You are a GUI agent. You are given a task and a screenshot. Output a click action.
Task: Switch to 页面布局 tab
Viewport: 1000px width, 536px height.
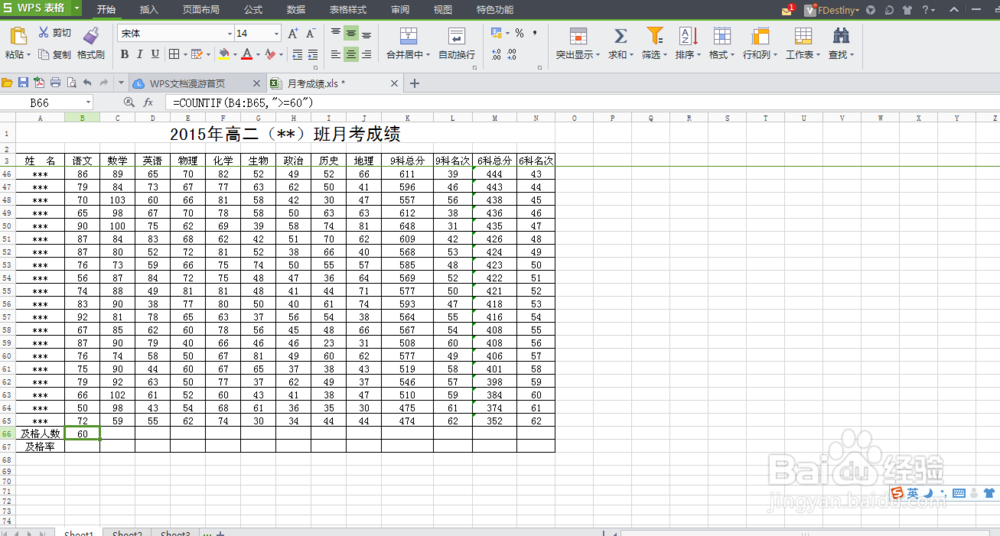point(201,10)
